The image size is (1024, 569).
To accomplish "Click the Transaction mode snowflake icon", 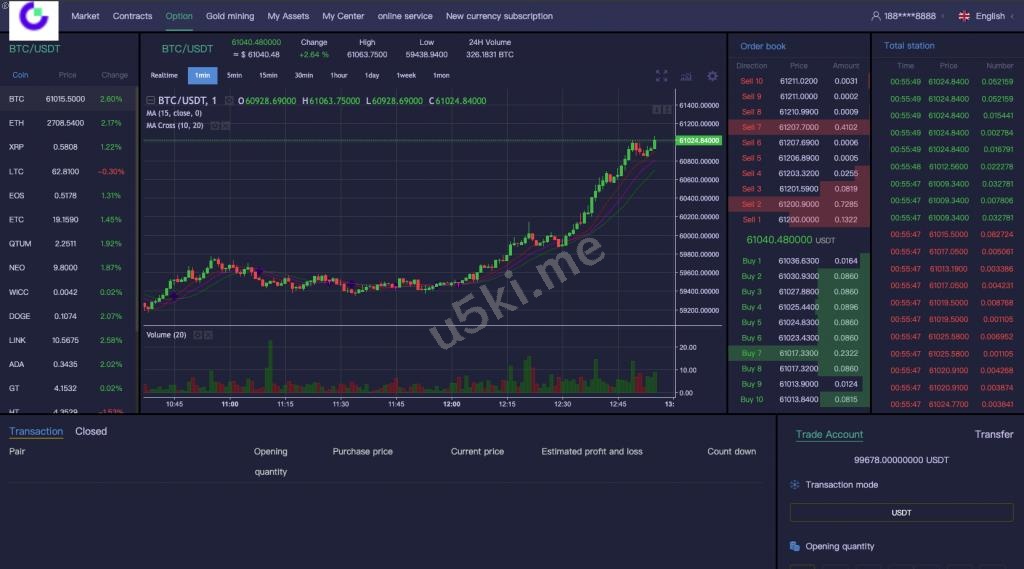I will 795,485.
